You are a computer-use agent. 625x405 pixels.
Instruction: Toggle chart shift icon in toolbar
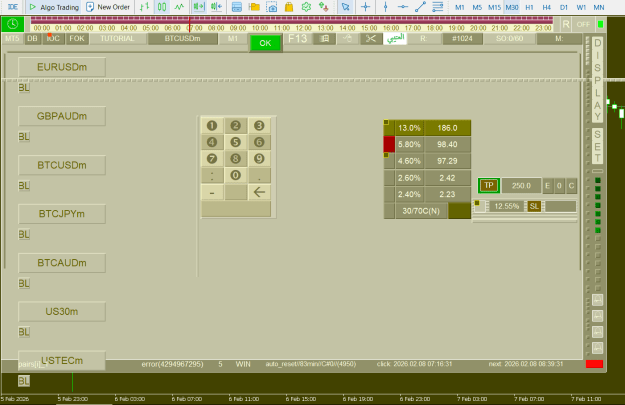(x=199, y=7)
